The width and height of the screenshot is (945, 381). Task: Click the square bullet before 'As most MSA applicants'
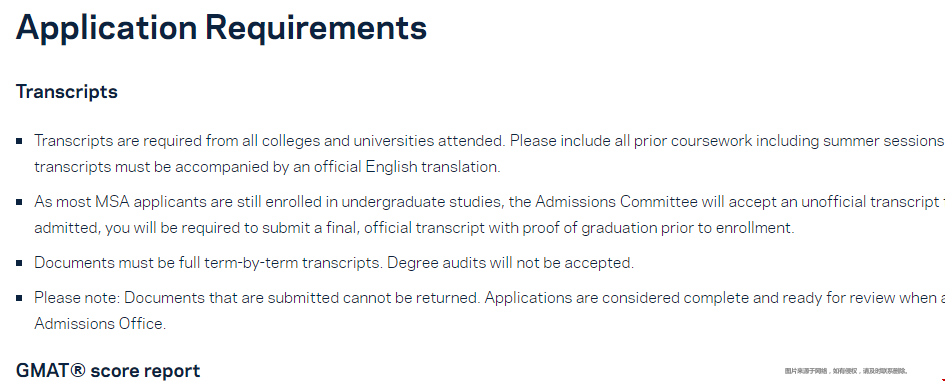pyautogui.click(x=19, y=202)
